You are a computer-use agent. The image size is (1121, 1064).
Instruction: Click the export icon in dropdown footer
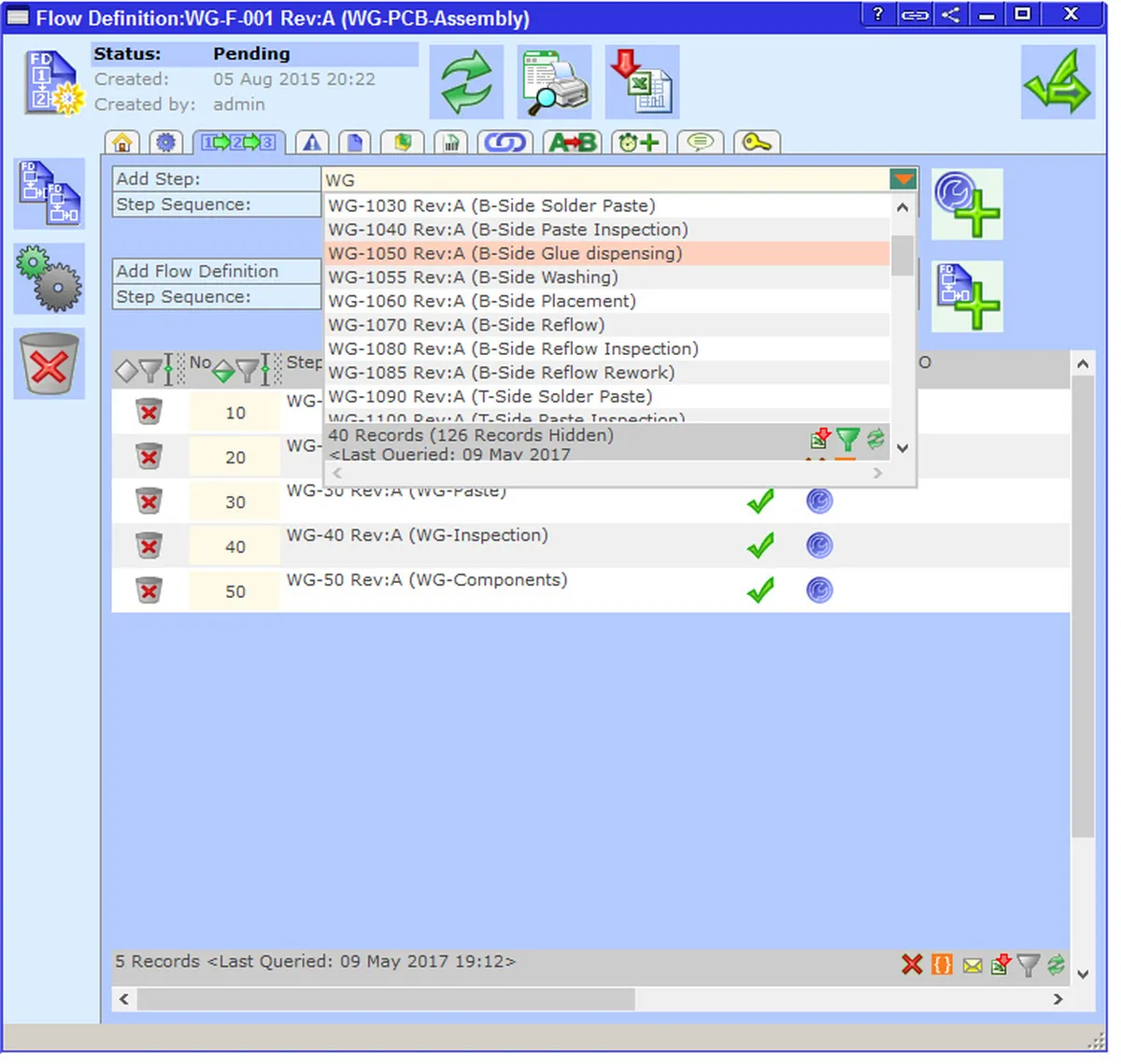820,439
